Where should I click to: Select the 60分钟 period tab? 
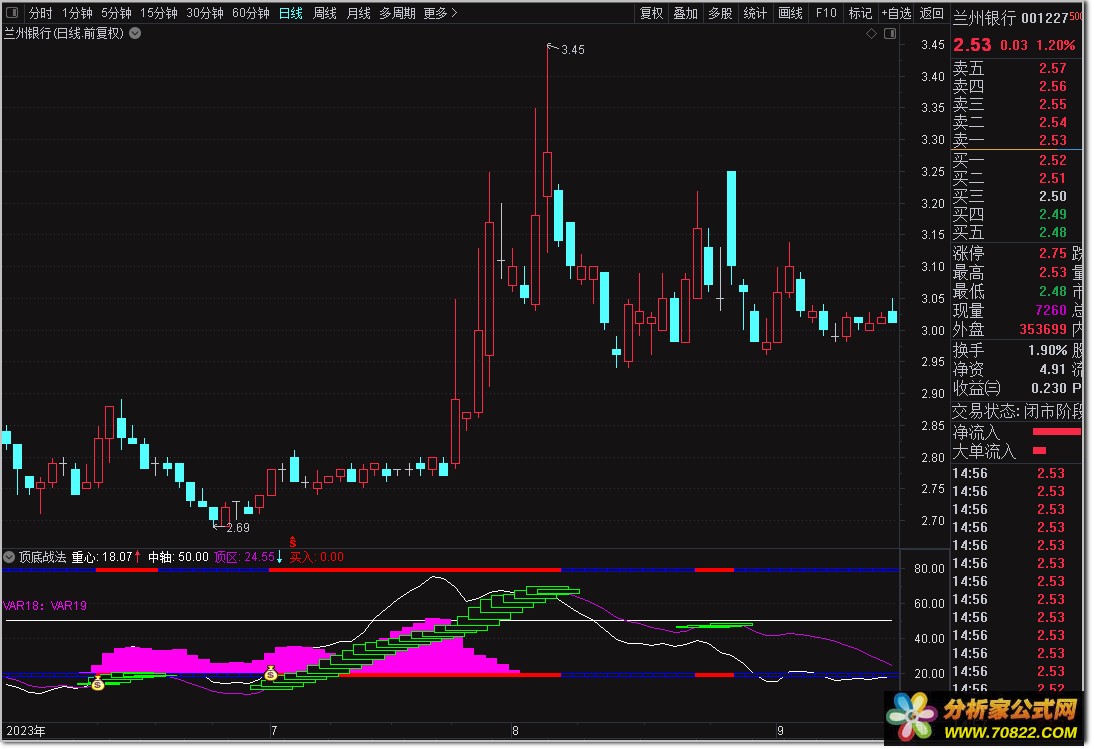[x=250, y=13]
